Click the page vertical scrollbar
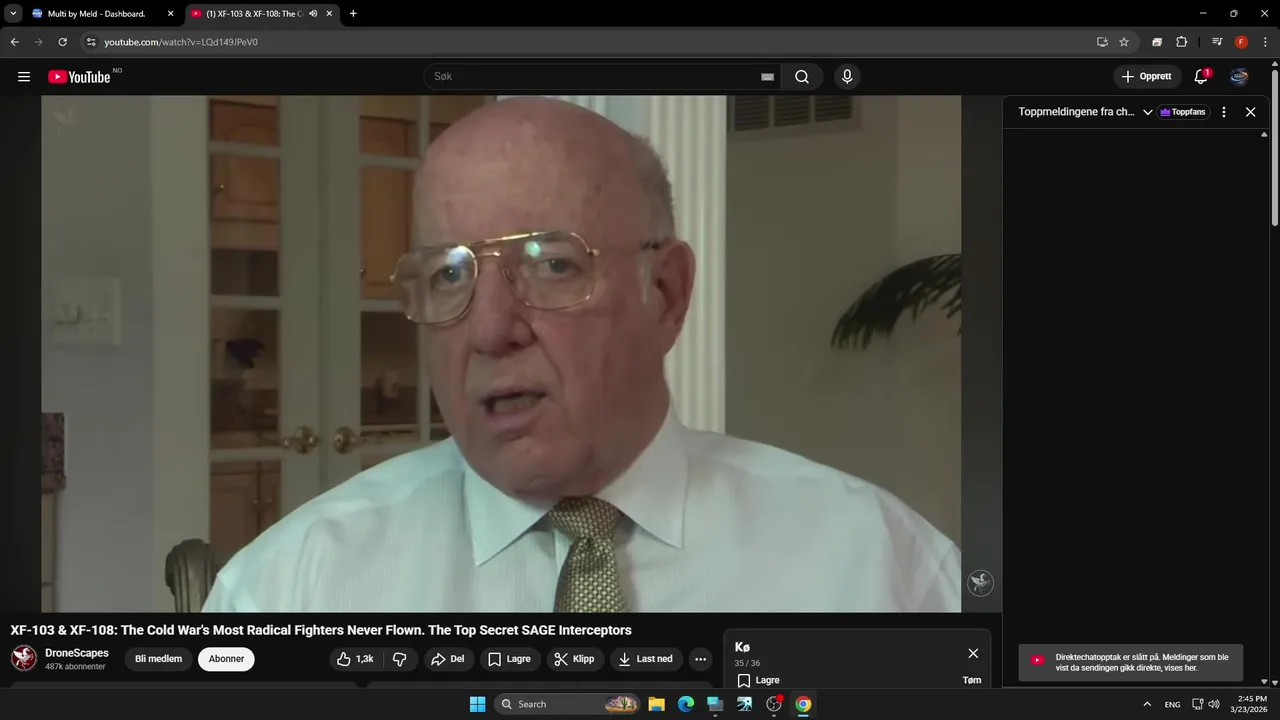1280x720 pixels. pos(1275,148)
